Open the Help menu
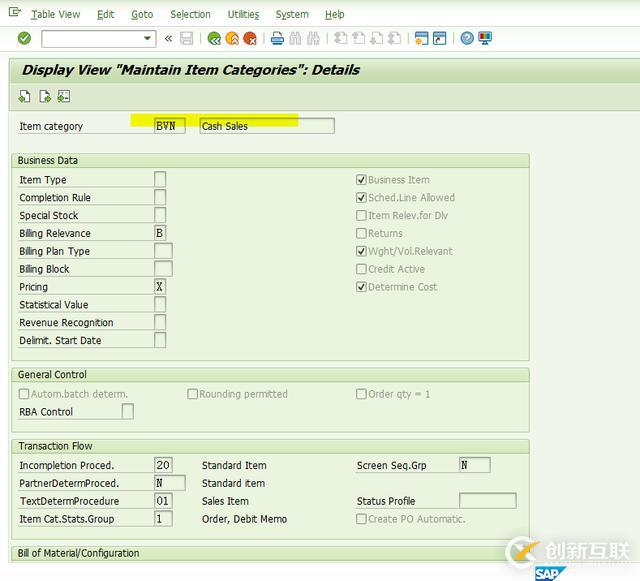The height and width of the screenshot is (581, 640). [335, 15]
